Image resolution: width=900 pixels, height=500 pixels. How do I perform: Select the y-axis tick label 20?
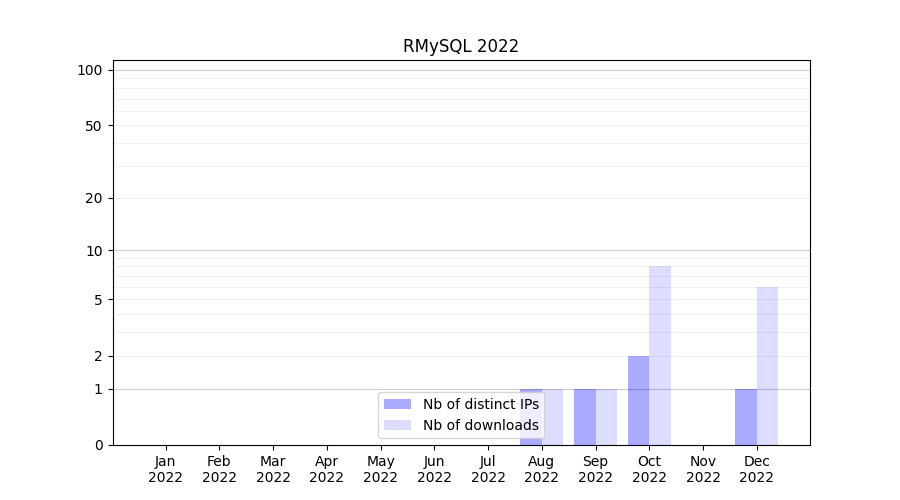point(94,198)
